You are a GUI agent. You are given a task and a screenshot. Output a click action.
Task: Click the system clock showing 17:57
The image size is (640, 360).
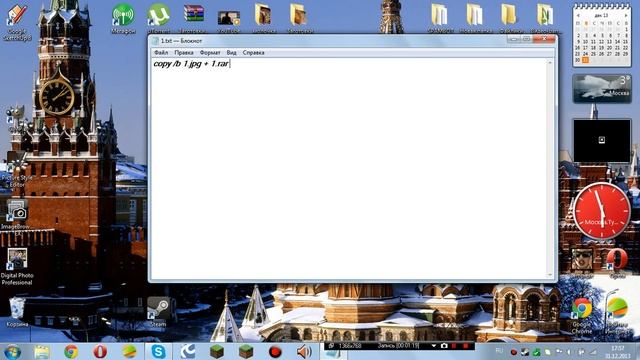pos(618,352)
